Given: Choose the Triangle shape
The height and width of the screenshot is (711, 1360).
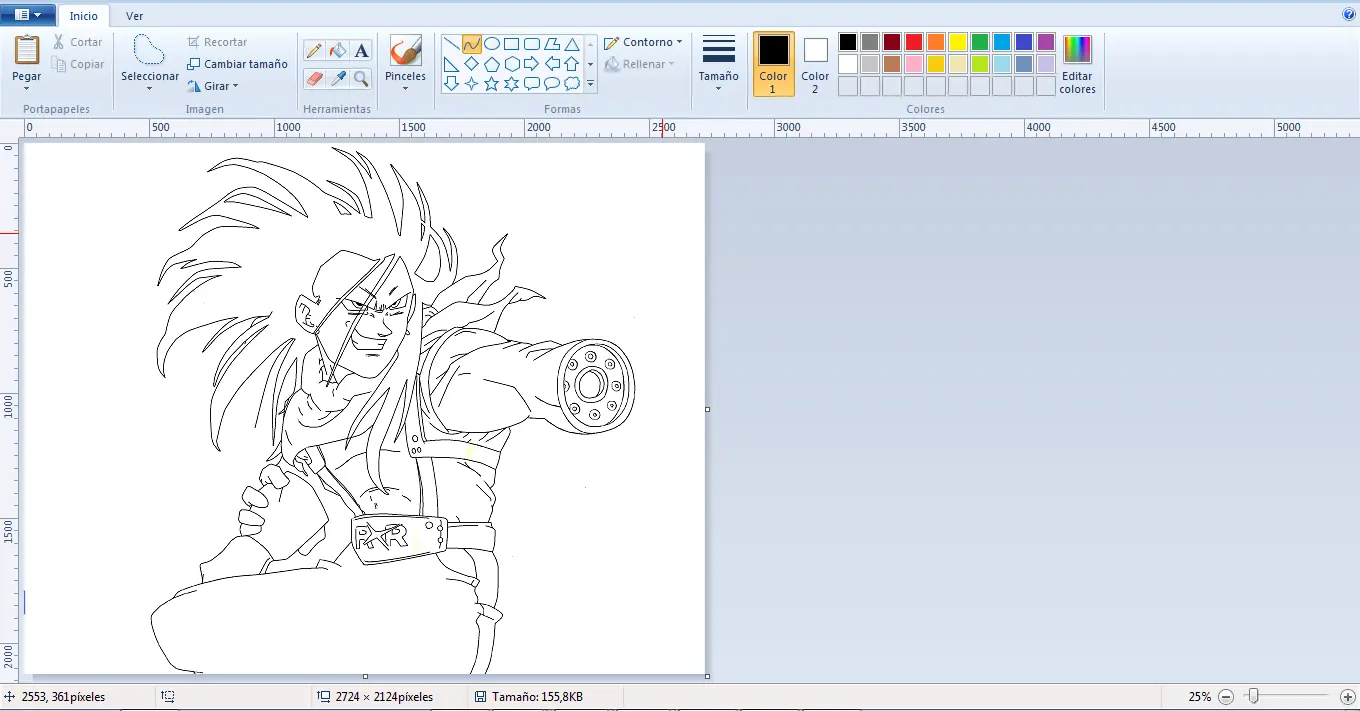Looking at the screenshot, I should (x=572, y=44).
